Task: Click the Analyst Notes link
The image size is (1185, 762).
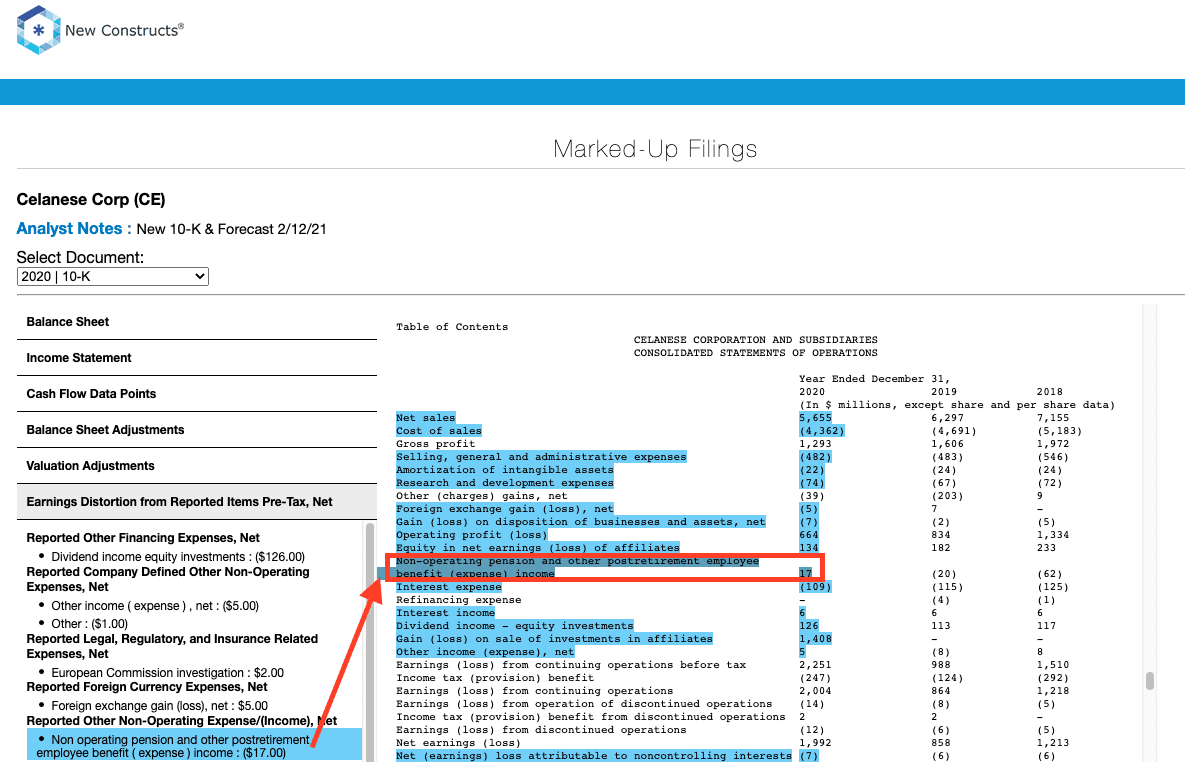Action: [74, 229]
